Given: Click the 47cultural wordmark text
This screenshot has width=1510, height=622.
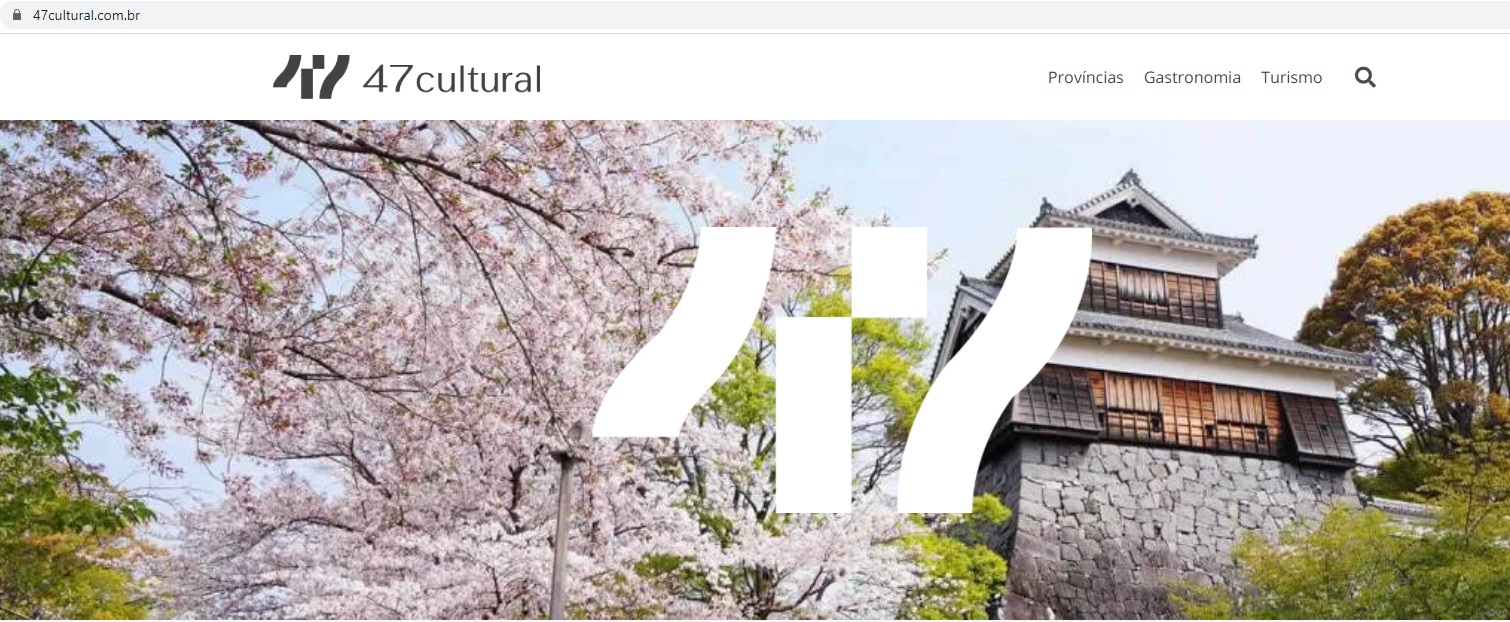Looking at the screenshot, I should point(452,79).
